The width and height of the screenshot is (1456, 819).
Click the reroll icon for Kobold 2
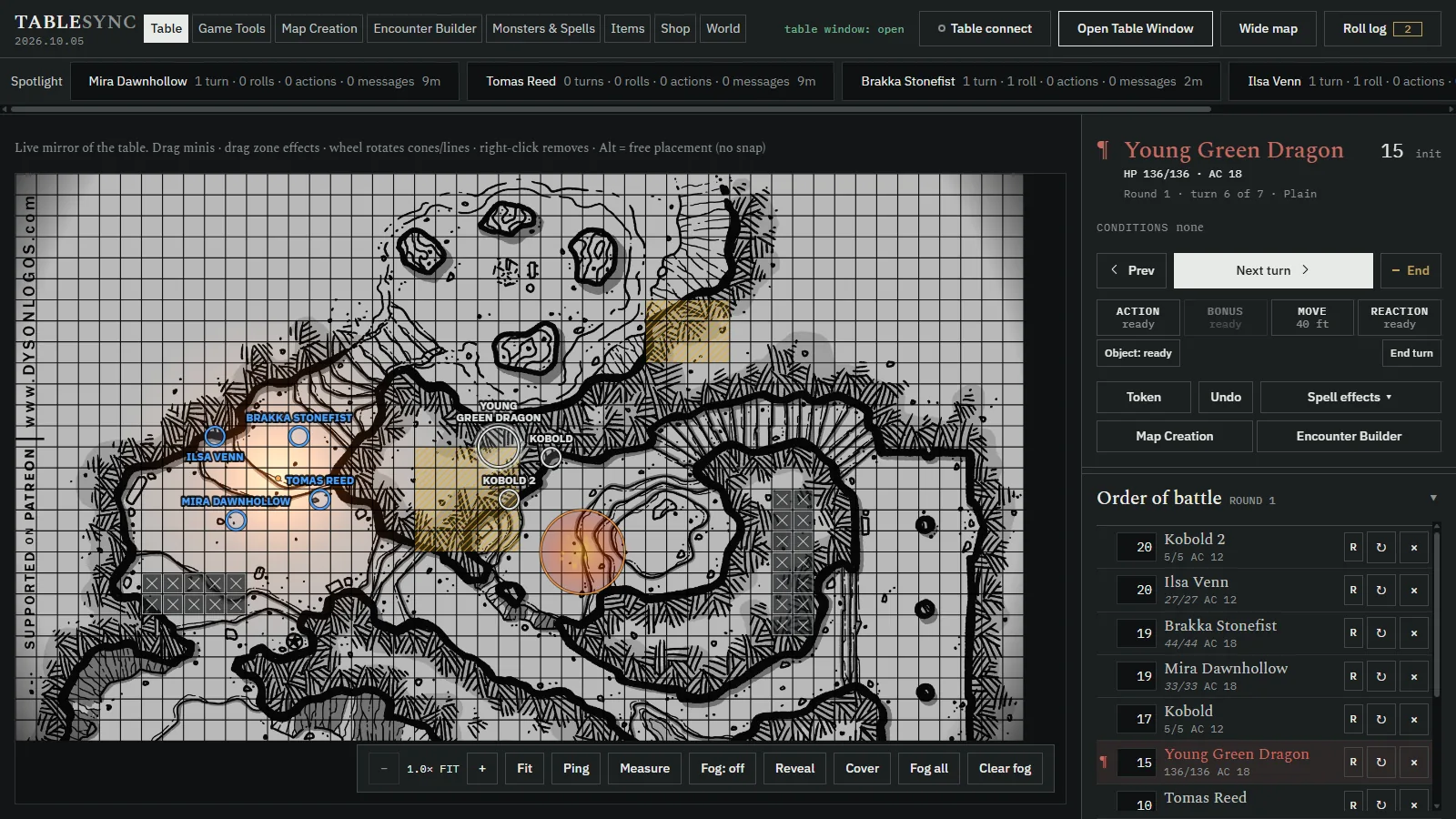pos(1380,547)
